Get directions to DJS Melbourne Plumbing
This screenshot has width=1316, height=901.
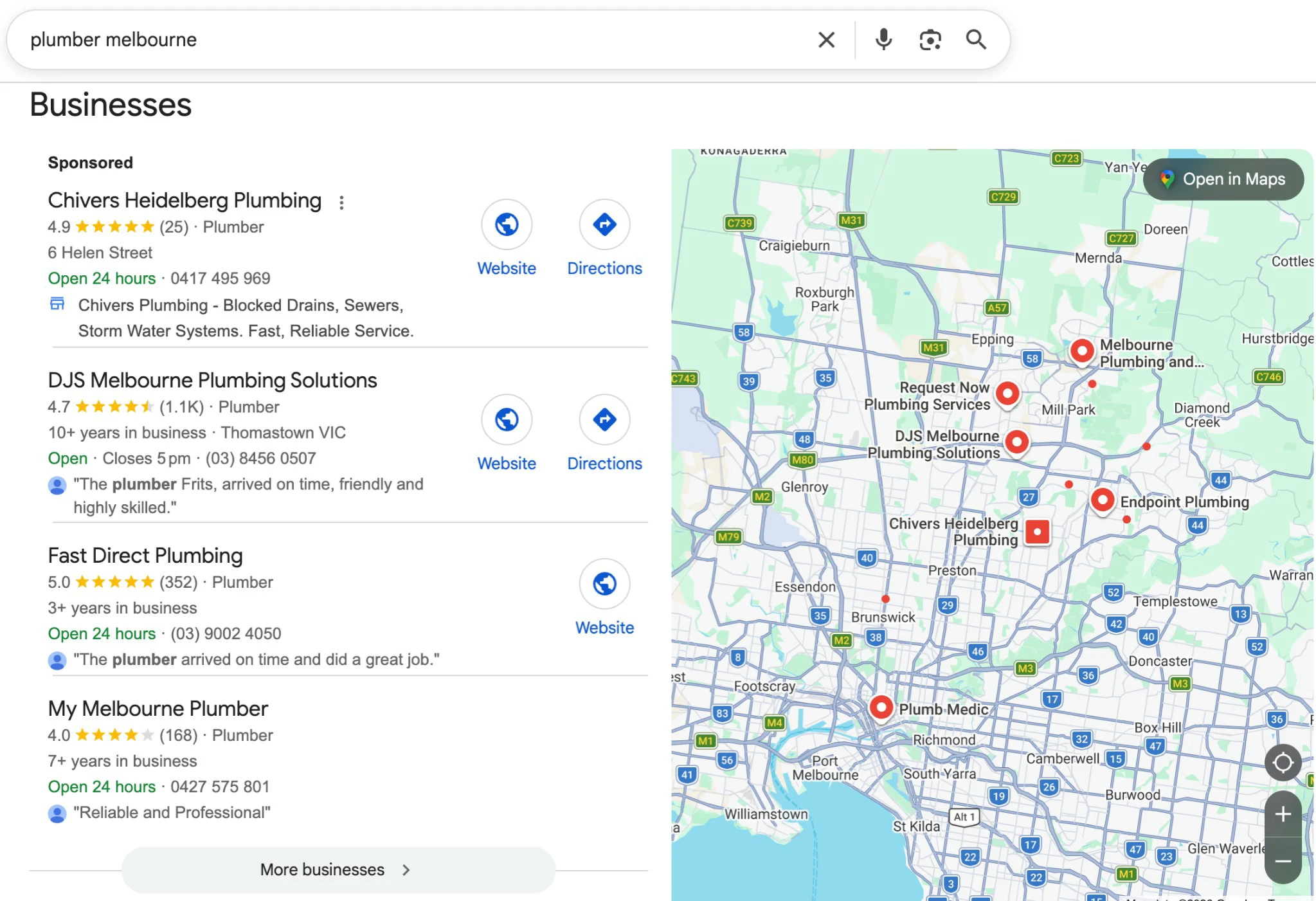click(x=604, y=420)
